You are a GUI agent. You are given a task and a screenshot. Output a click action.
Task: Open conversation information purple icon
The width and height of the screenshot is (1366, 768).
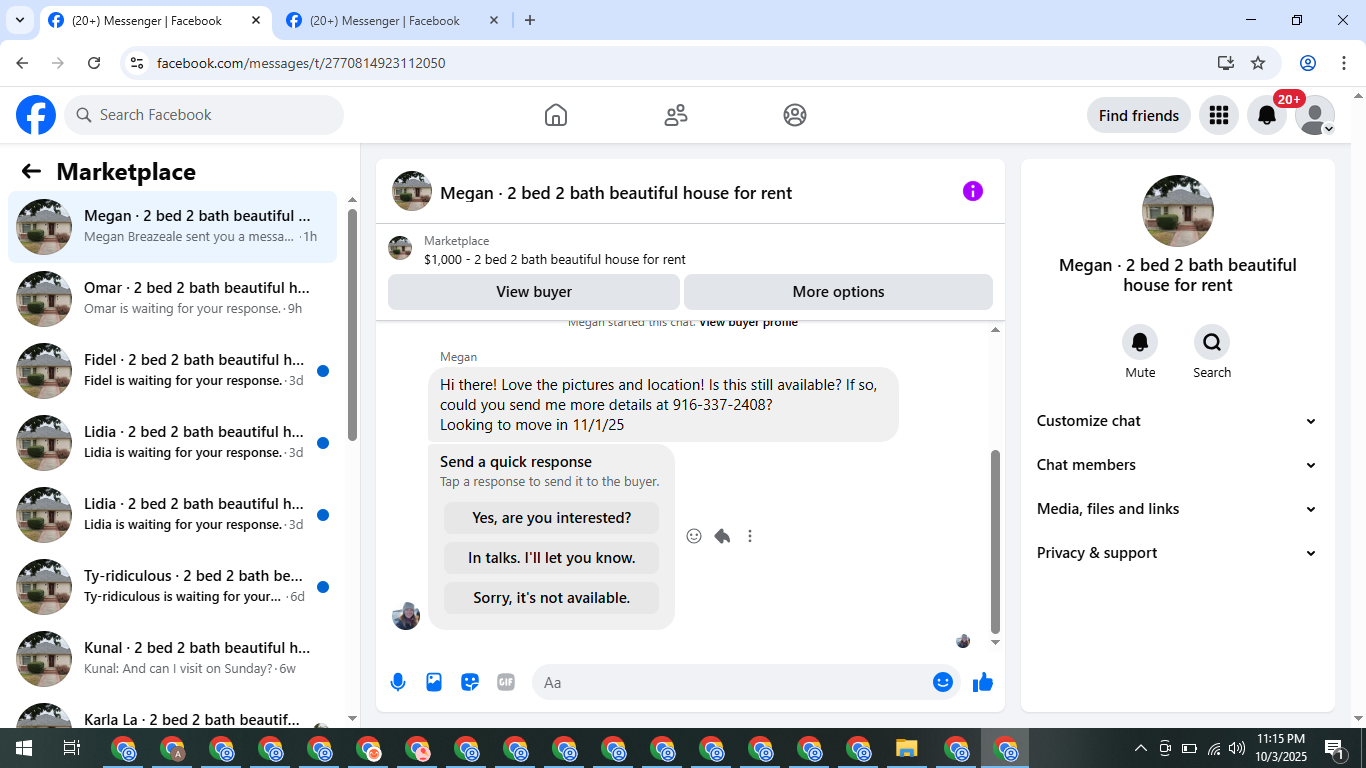point(973,191)
